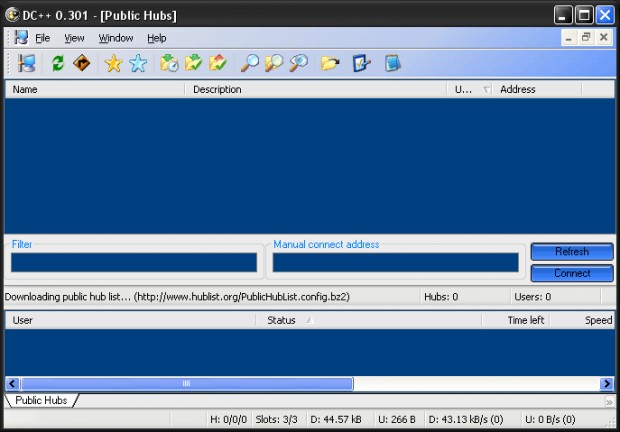Click the Open file list folder icon

(330, 63)
